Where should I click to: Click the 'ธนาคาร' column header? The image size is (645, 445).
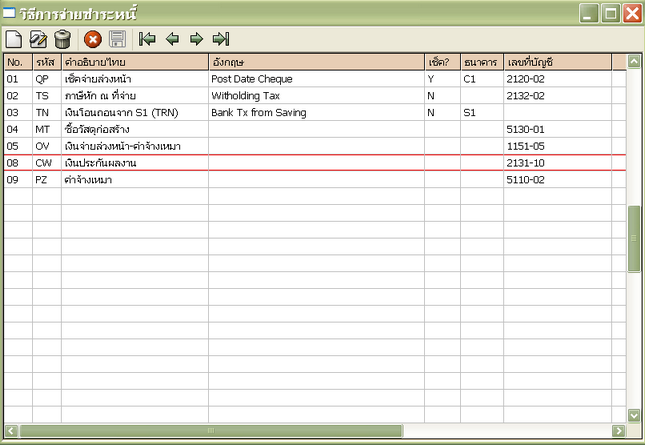pyautogui.click(x=481, y=62)
